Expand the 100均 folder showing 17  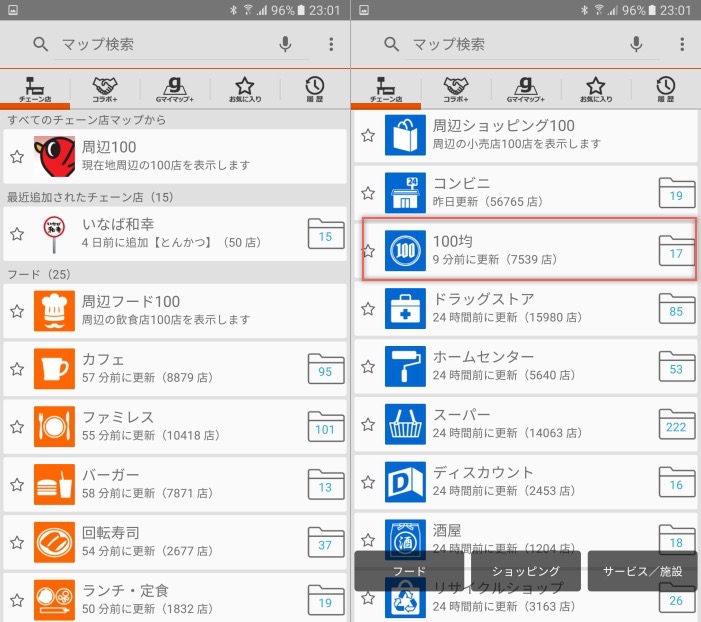tap(677, 251)
